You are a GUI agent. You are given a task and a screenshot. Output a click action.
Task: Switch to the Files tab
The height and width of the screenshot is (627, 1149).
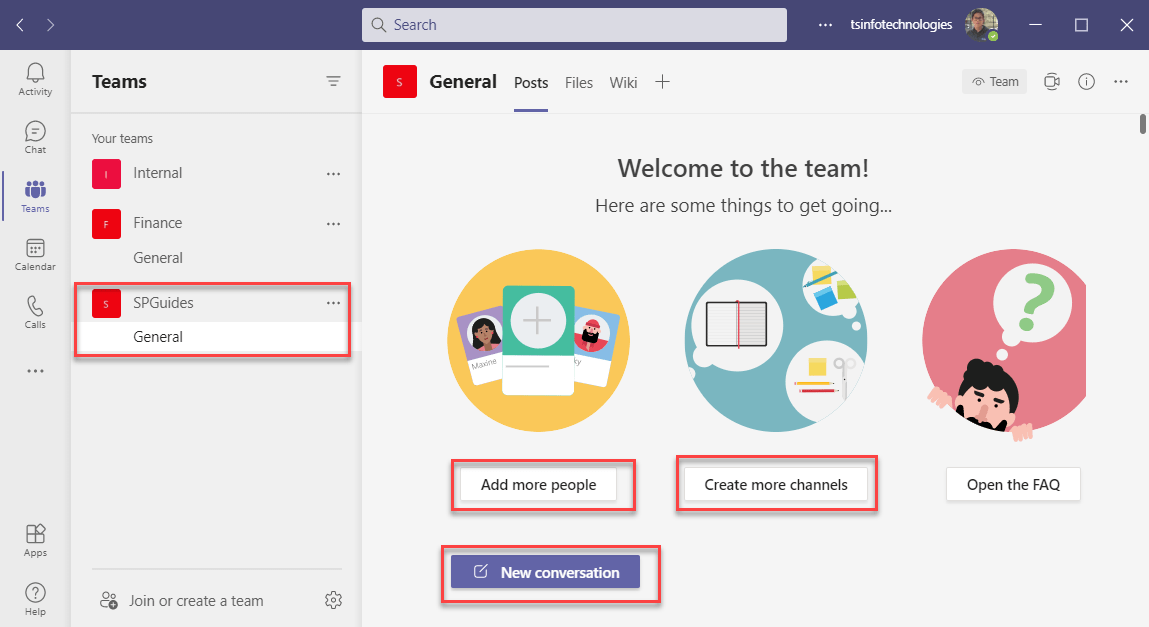point(578,83)
